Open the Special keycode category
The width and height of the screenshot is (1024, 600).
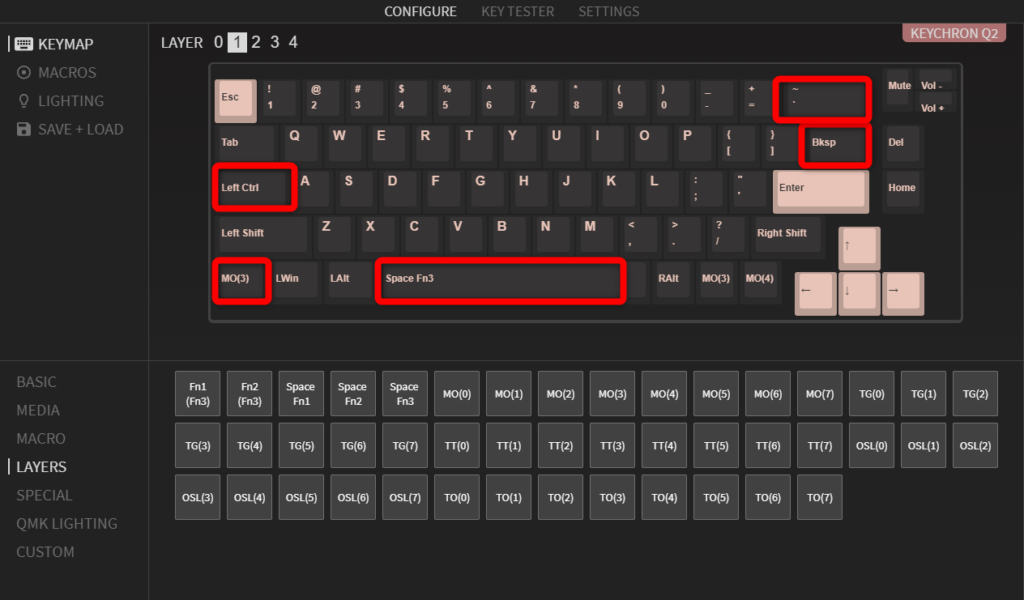[44, 496]
